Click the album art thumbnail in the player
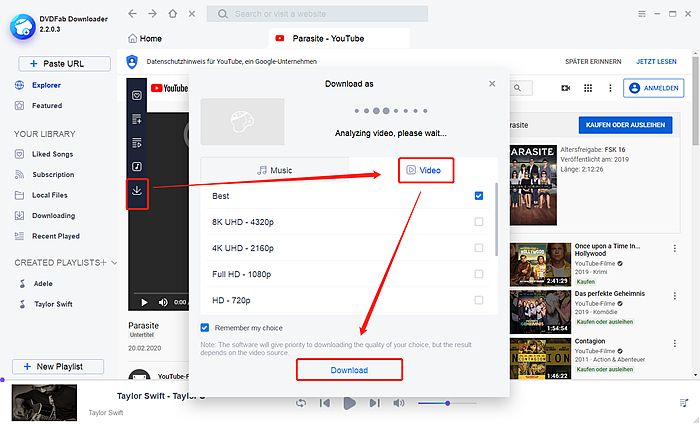700x424 pixels. 44,403
